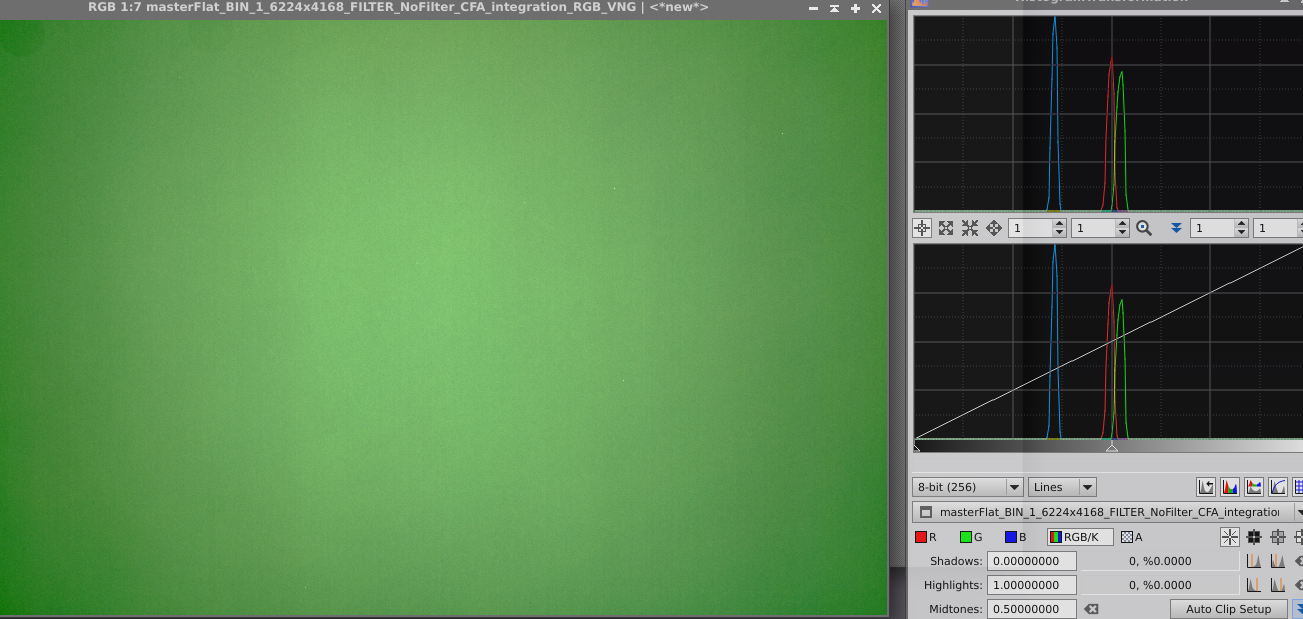1303x619 pixels.
Task: Click the magnifier zoom 1:1 icon
Action: (x=1144, y=228)
